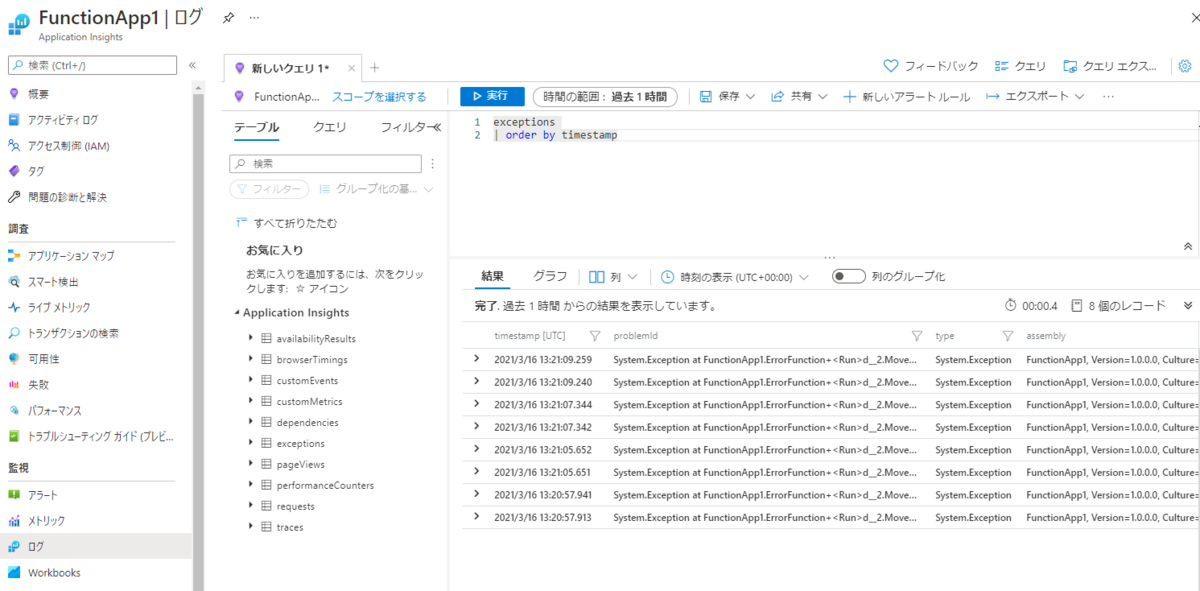Click すべて折りたたむ
Screen dimensions: 1200x591
(286, 223)
